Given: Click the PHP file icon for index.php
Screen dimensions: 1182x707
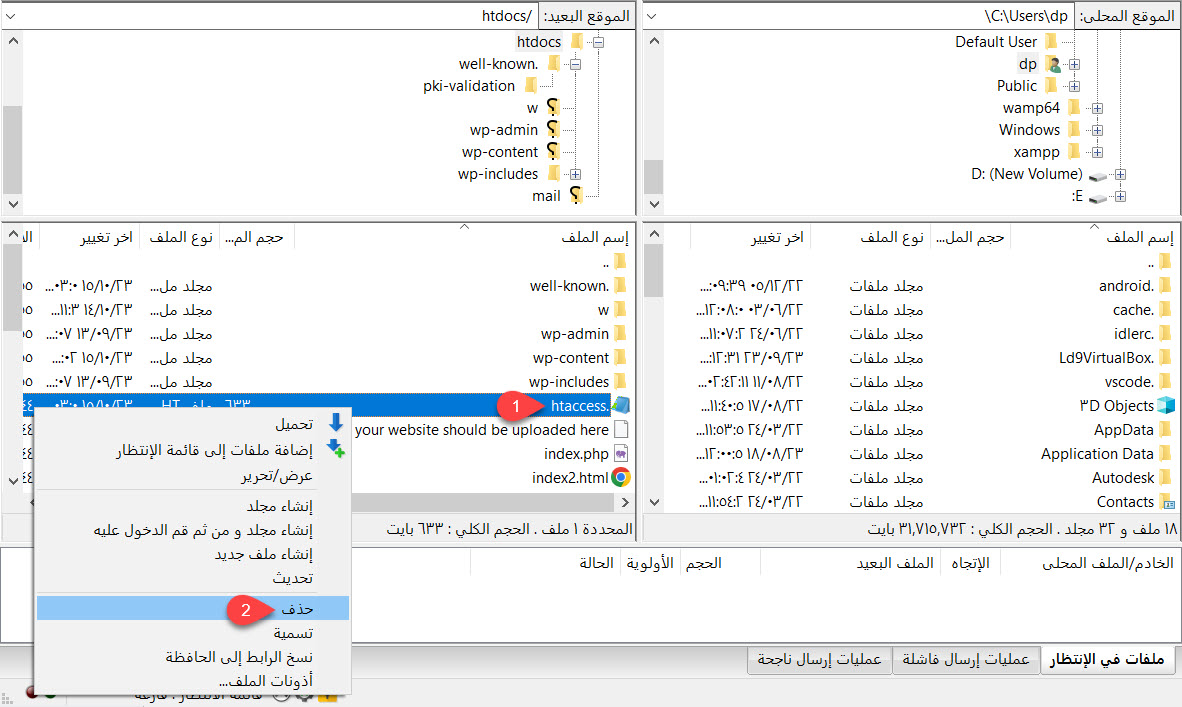Looking at the screenshot, I should (621, 453).
